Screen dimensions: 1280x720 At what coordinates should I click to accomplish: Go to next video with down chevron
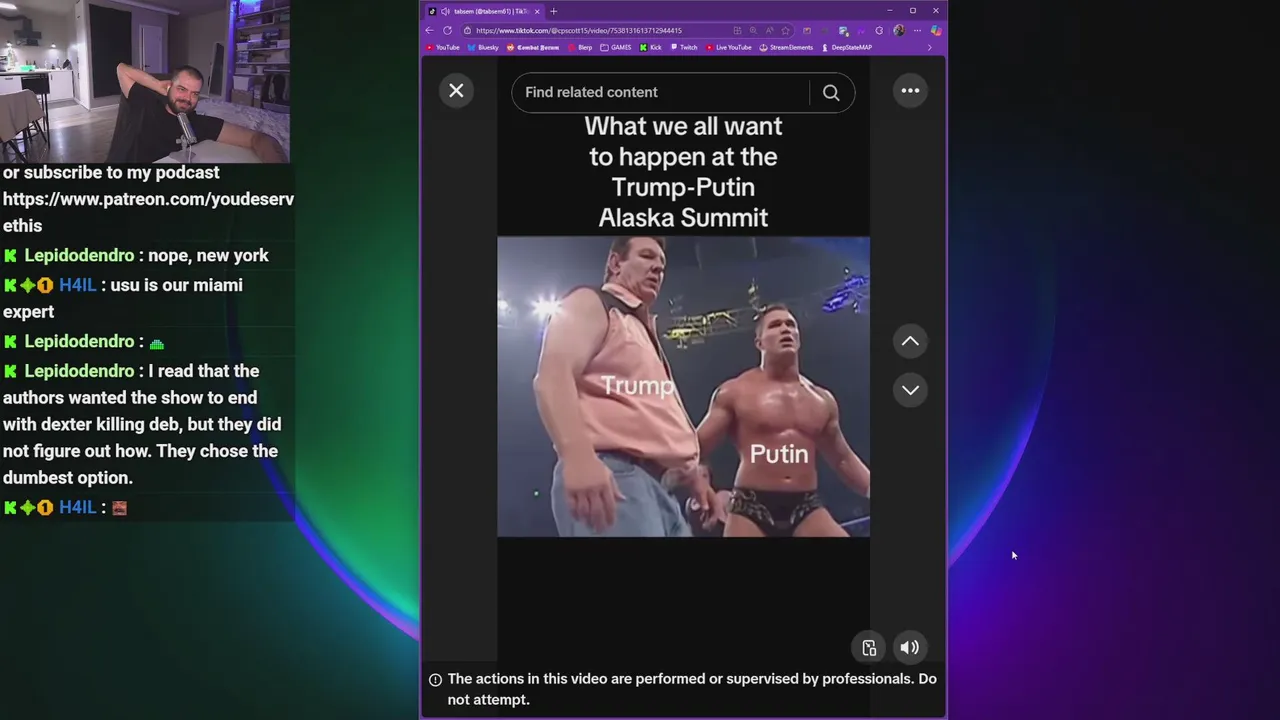910,390
